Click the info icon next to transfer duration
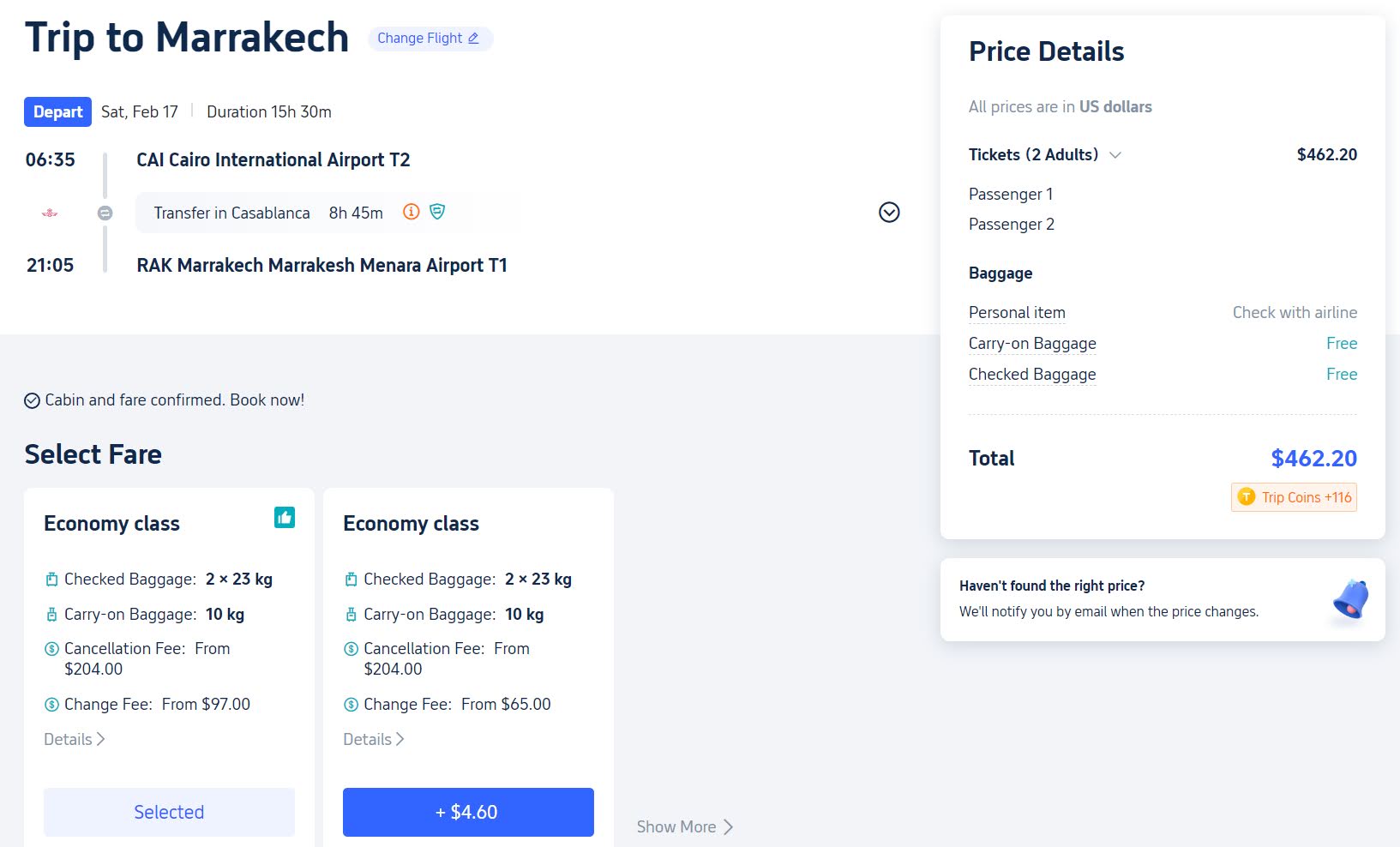This screenshot has height=847, width=1400. click(x=412, y=212)
